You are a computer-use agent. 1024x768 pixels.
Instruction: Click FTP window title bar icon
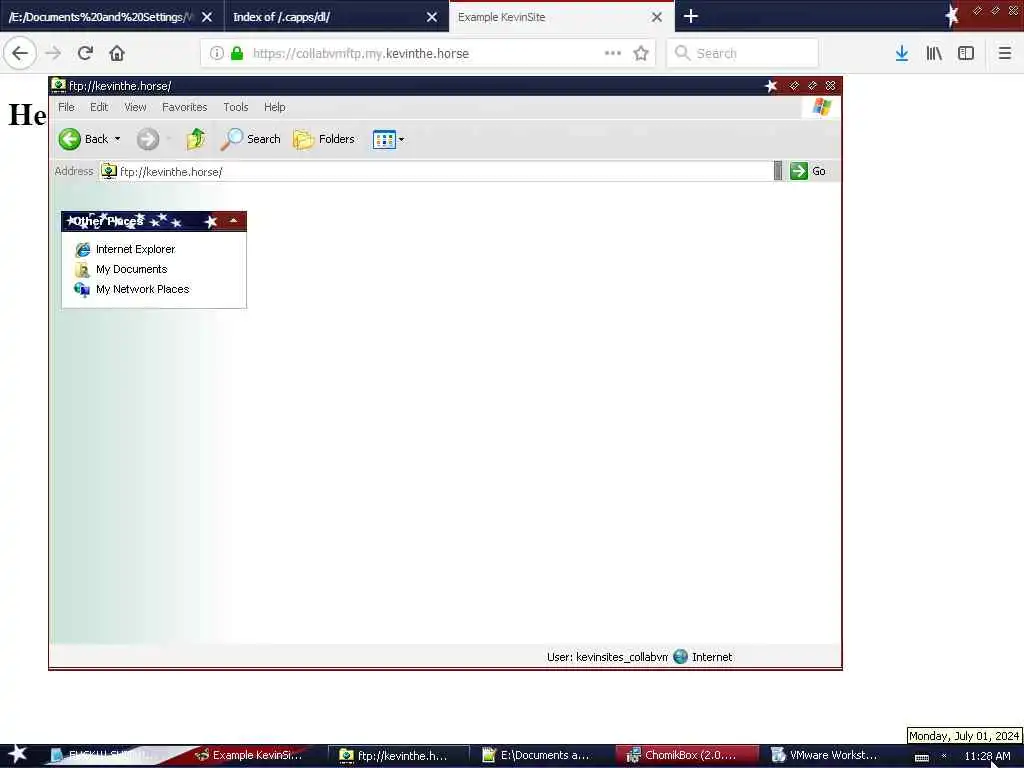pos(58,85)
